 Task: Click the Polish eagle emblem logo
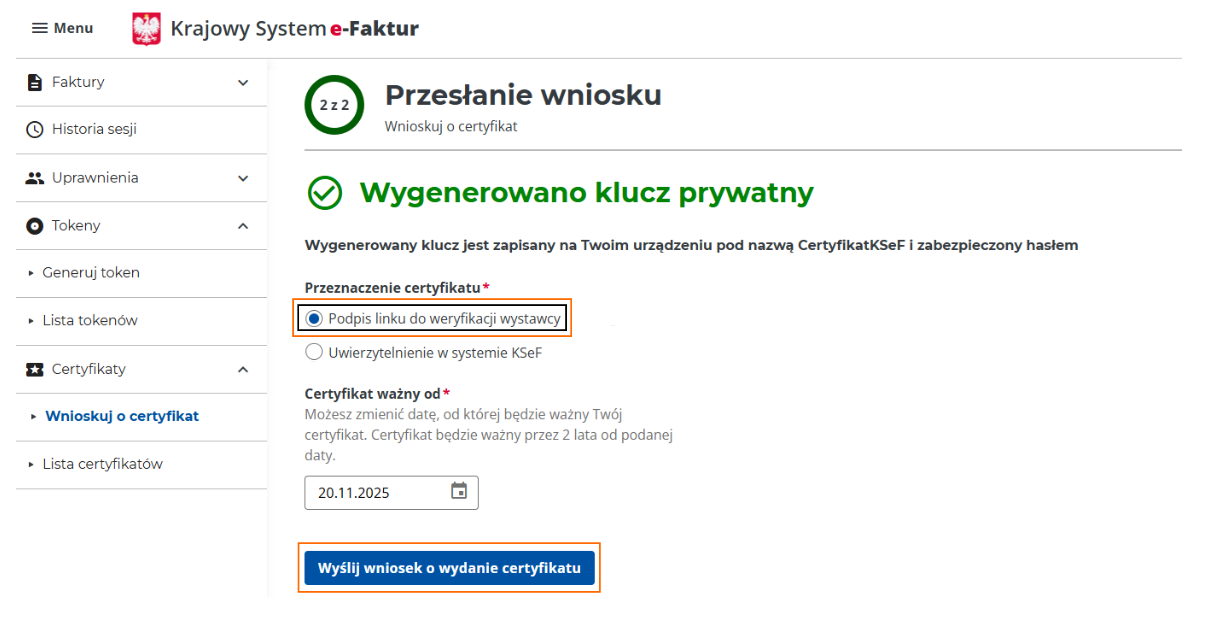pos(146,29)
